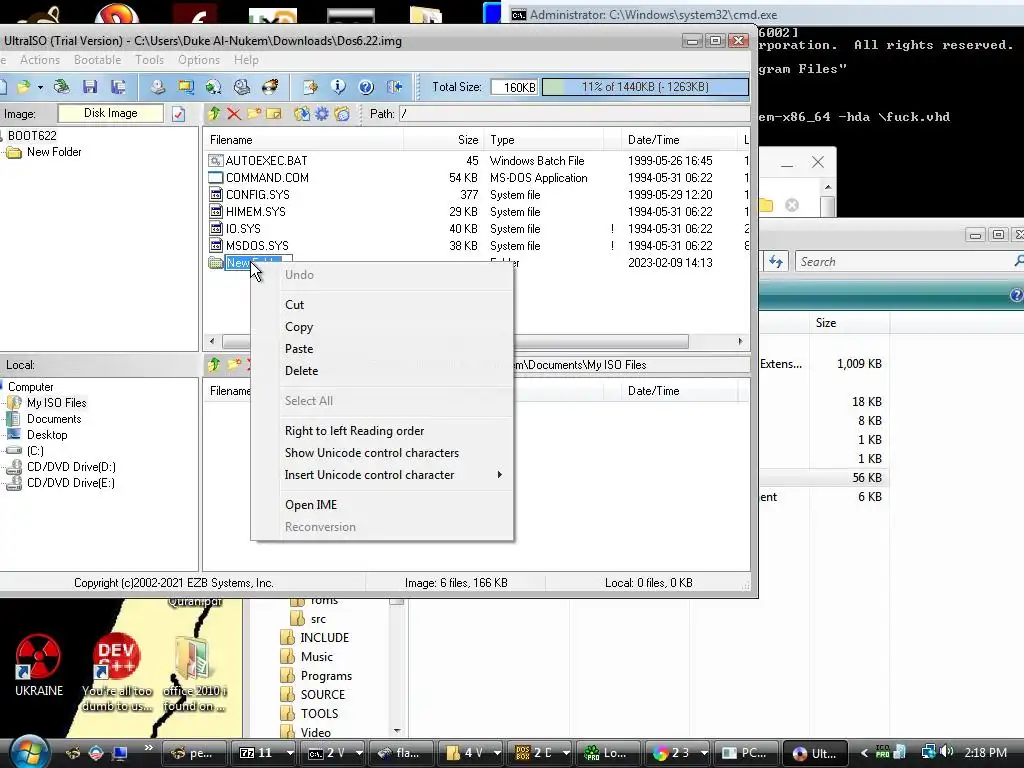Select CD/DVD Drive(D:) in the Local tree
Image resolution: width=1024 pixels, height=768 pixels.
click(x=71, y=466)
